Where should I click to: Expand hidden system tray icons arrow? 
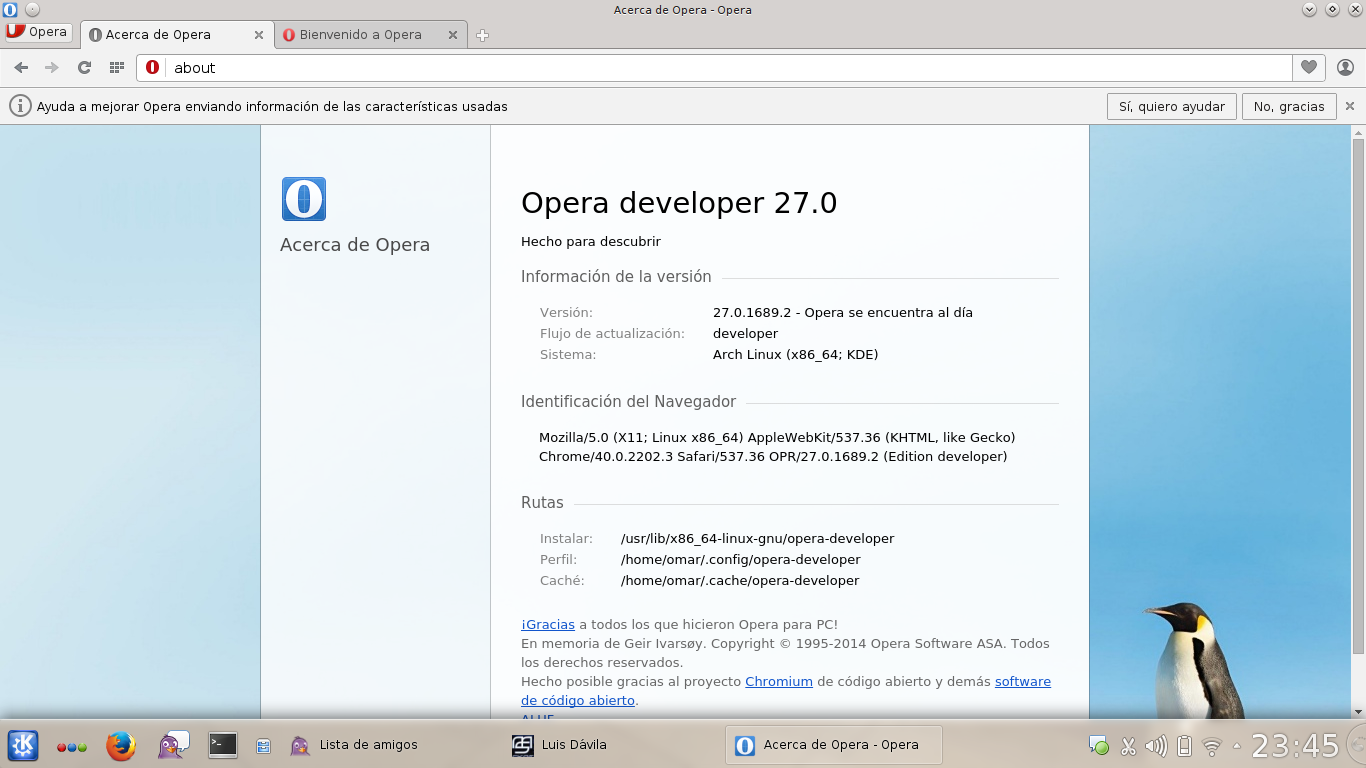point(1237,746)
